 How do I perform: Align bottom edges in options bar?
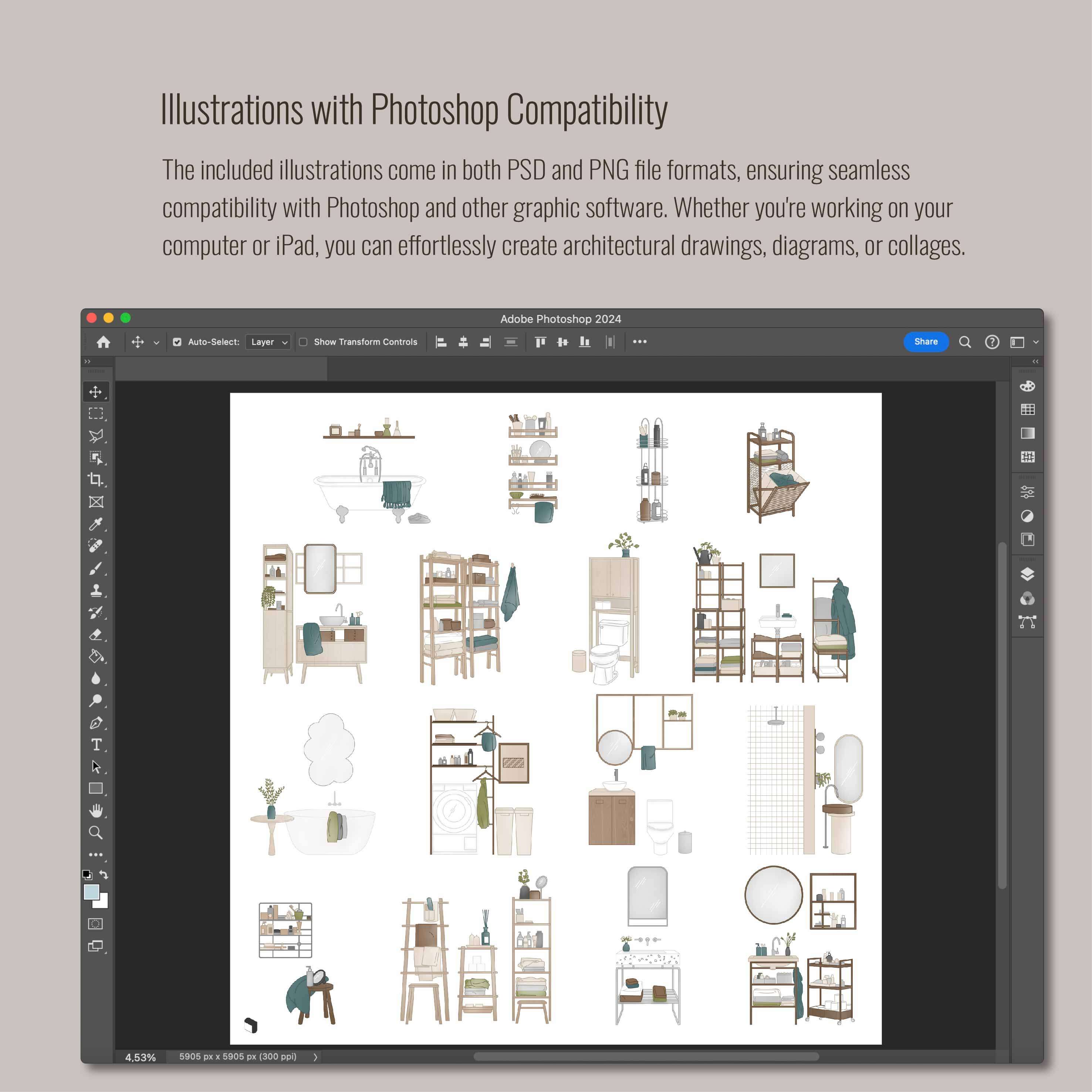click(x=584, y=342)
